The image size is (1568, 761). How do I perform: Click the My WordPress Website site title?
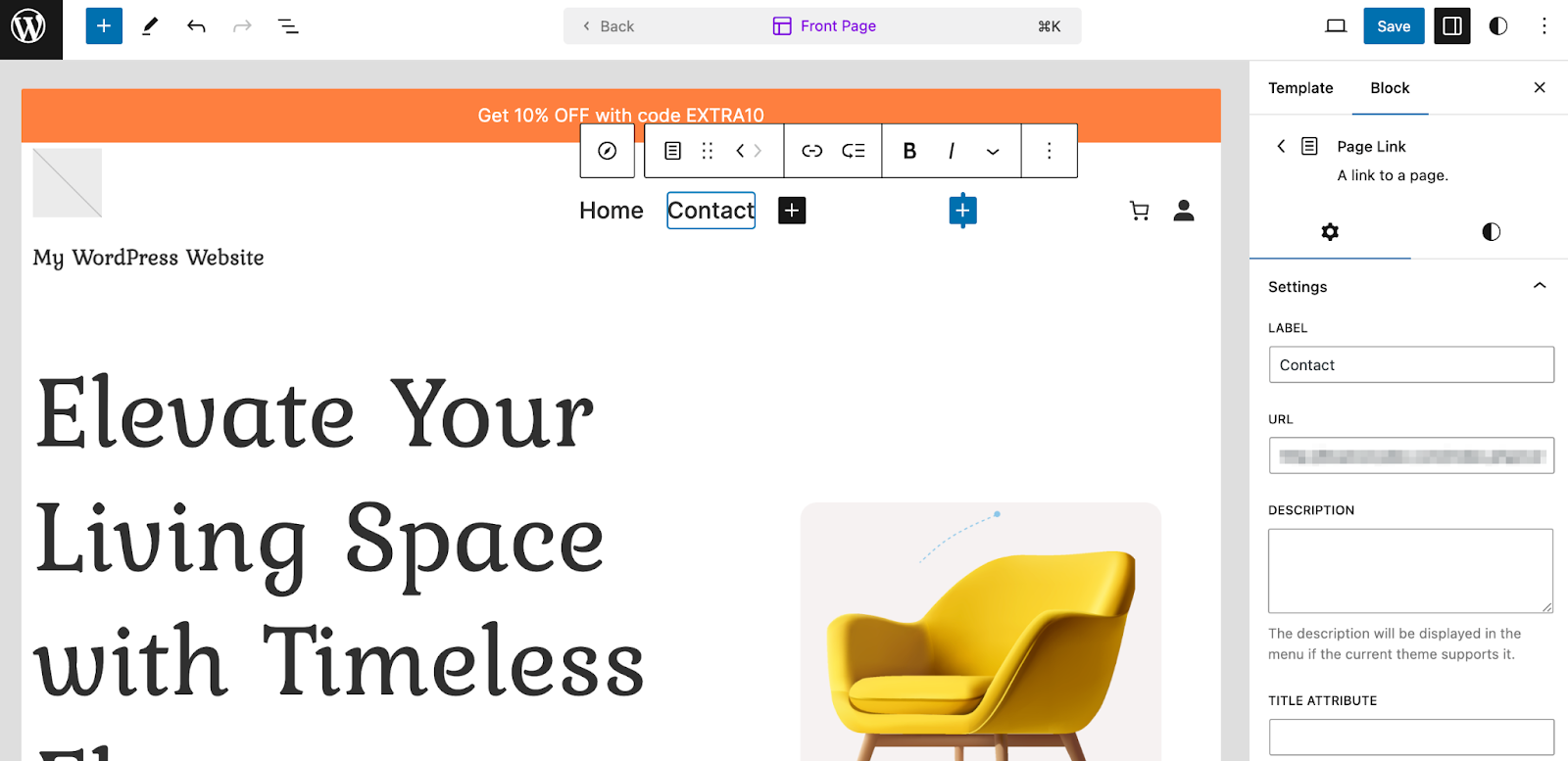click(x=148, y=258)
